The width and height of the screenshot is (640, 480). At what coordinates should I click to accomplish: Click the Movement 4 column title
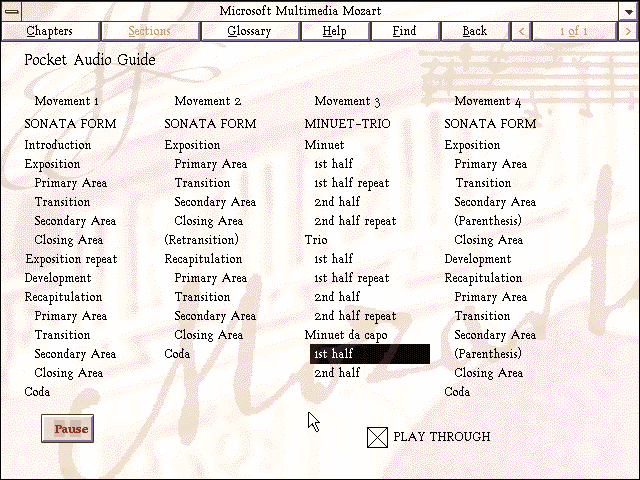tap(488, 101)
